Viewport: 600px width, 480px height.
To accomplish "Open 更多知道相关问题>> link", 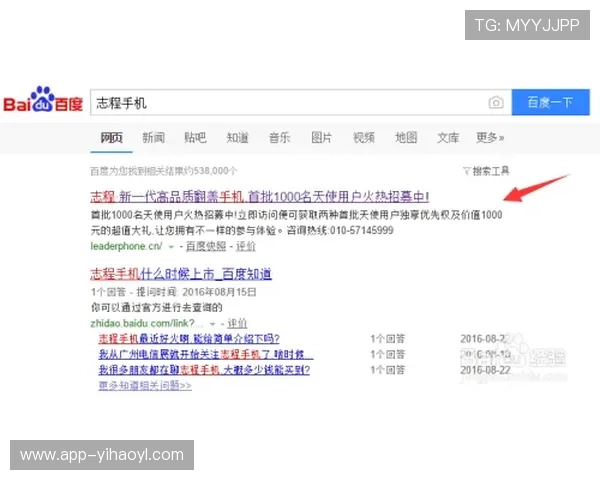I will (x=145, y=385).
